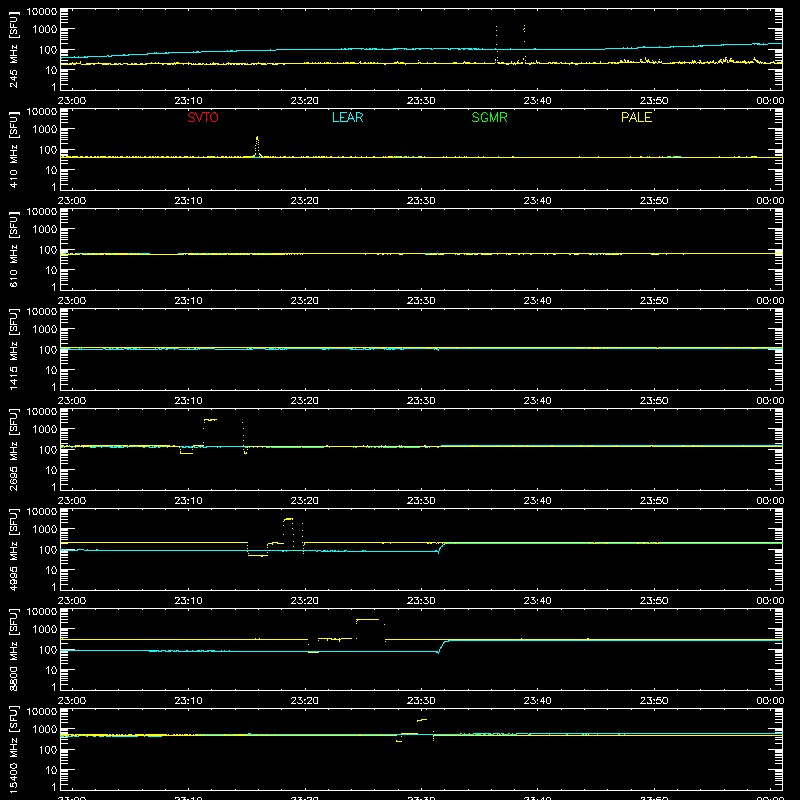Viewport: 800px width, 800px height.
Task: Click the 1000 y-axis value on the 410 MHz panel
Action: point(45,130)
